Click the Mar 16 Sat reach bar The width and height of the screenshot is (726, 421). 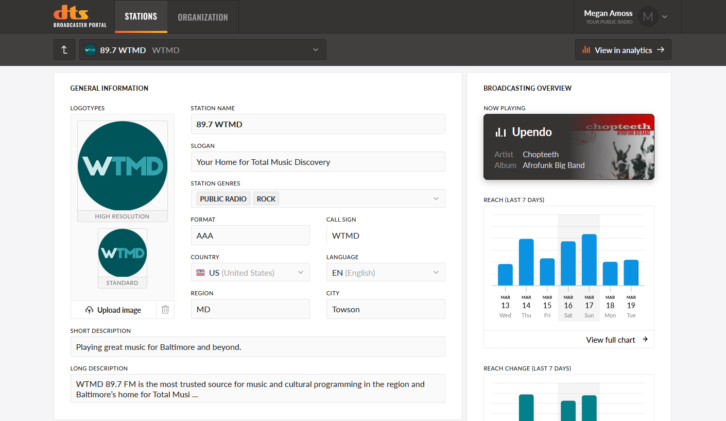coord(568,263)
